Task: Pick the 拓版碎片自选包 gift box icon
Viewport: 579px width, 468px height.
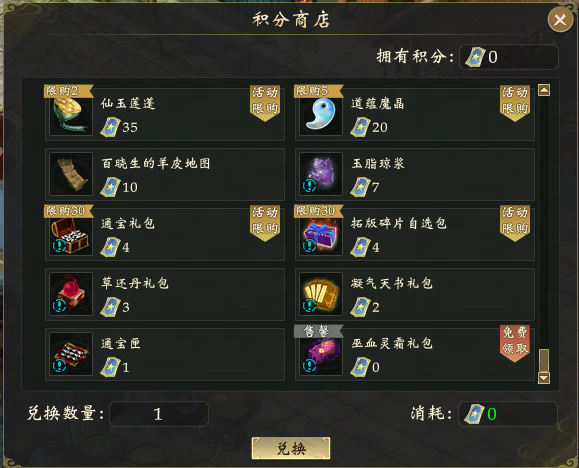Action: pos(321,235)
